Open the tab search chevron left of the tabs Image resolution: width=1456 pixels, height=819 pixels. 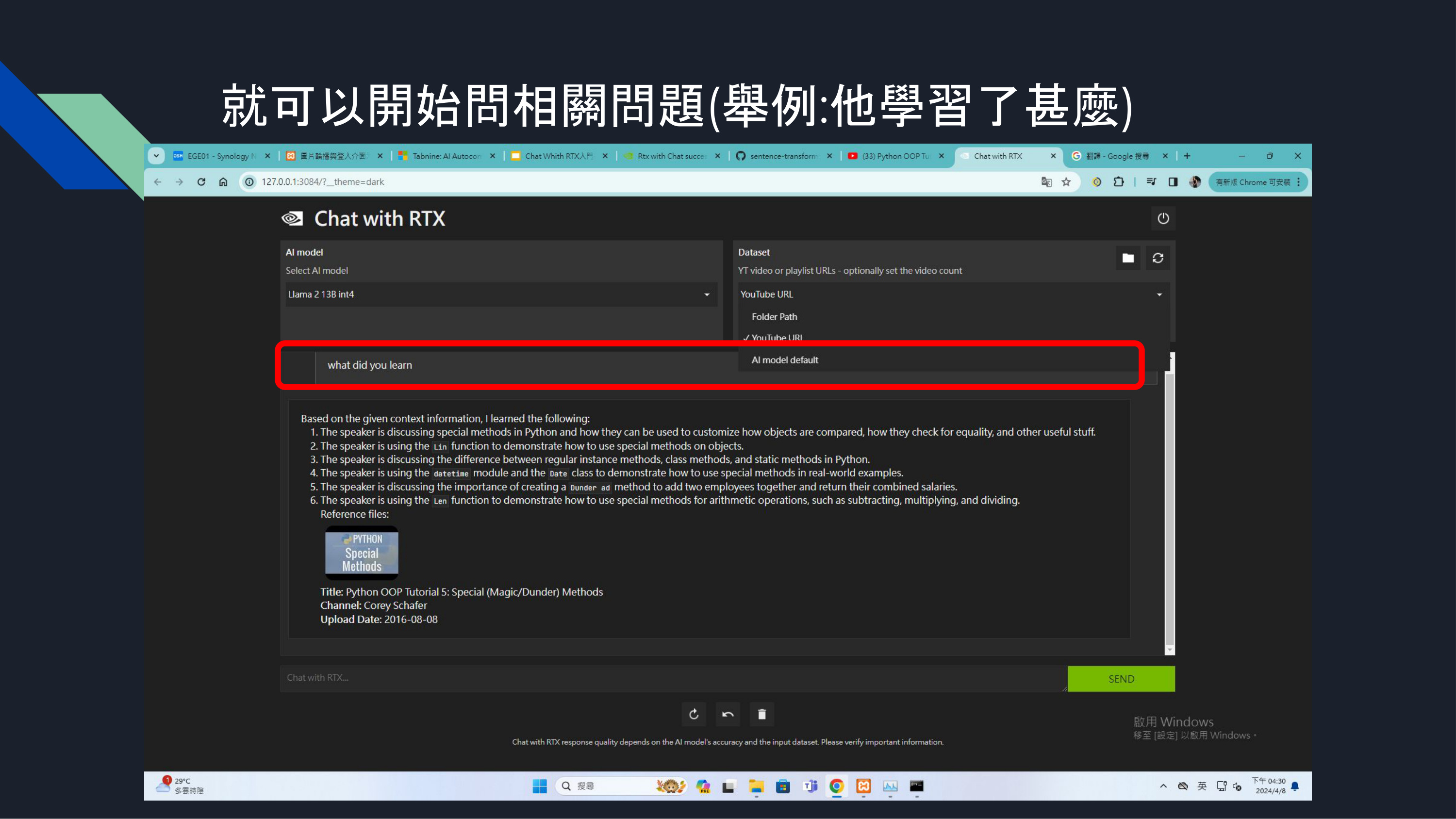156,156
